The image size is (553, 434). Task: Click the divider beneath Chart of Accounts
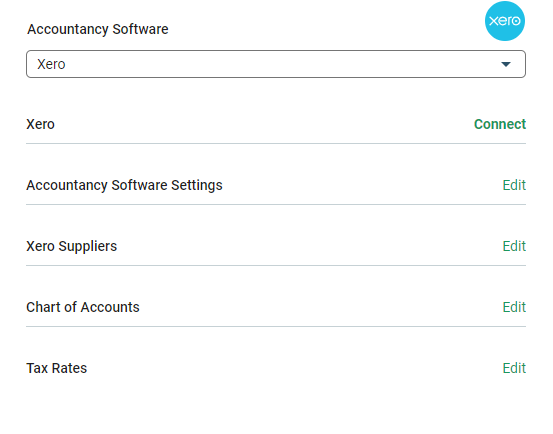(276, 326)
